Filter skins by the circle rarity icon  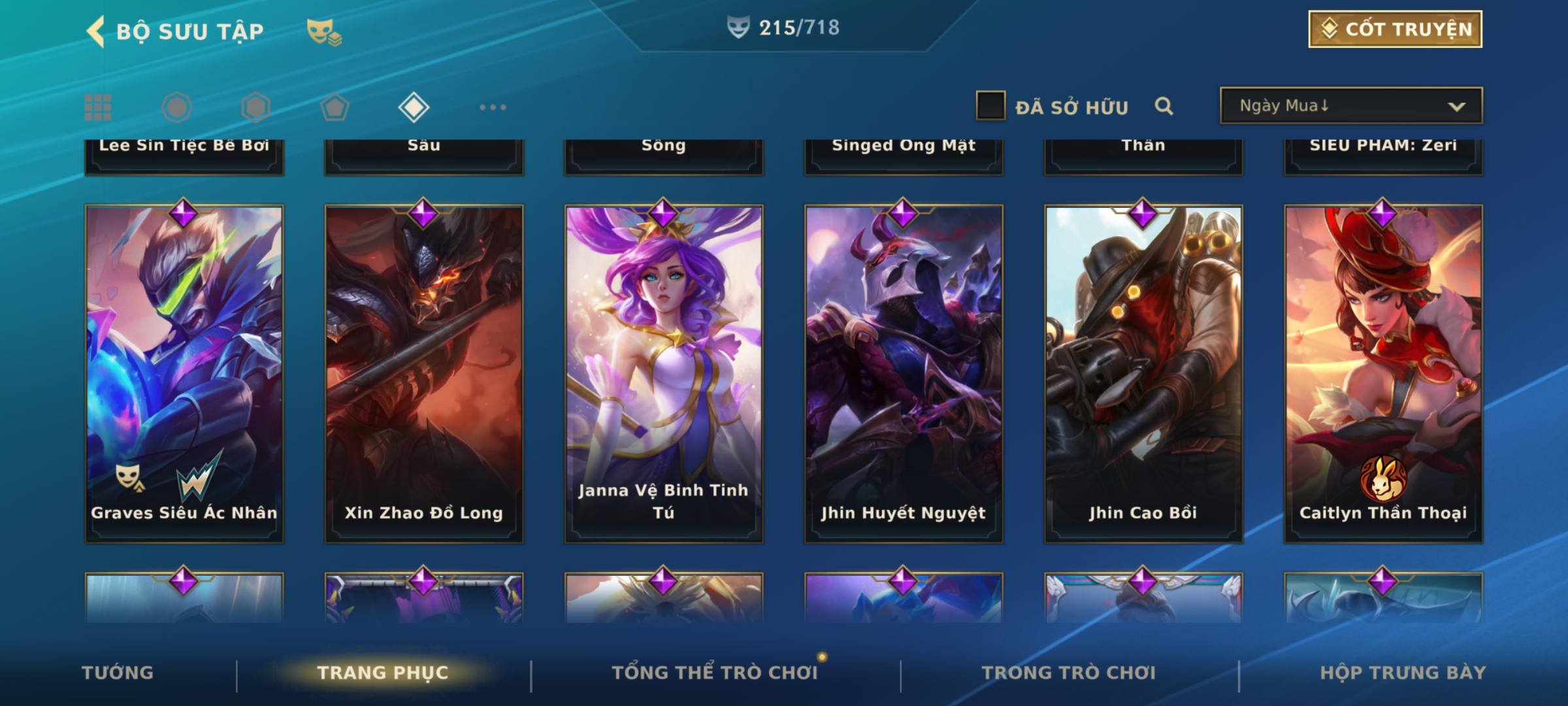coord(176,107)
